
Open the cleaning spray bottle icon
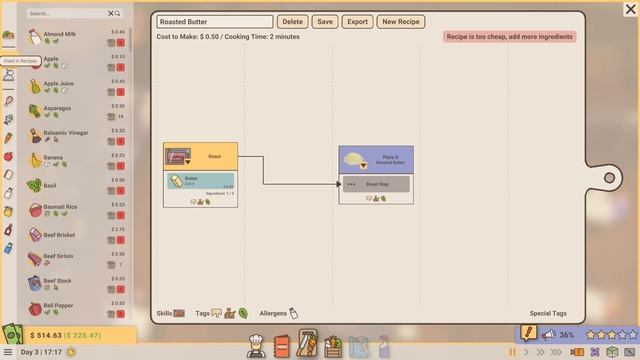click(x=384, y=347)
